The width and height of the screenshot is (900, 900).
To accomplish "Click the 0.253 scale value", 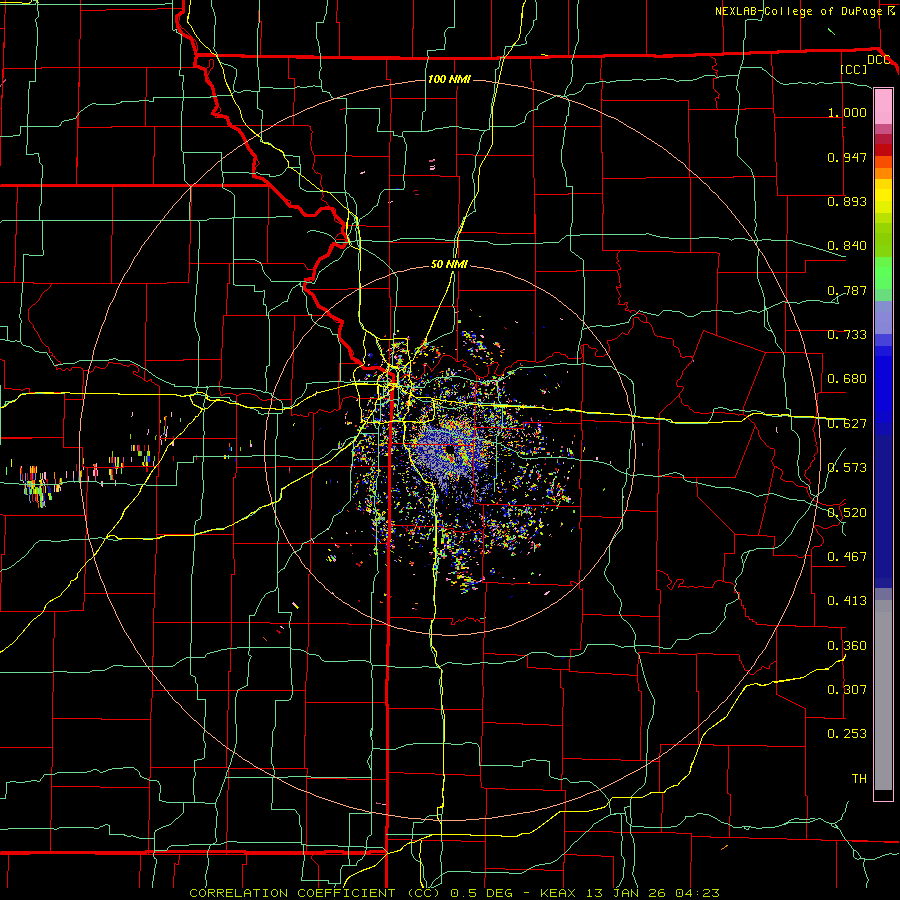I will [847, 734].
